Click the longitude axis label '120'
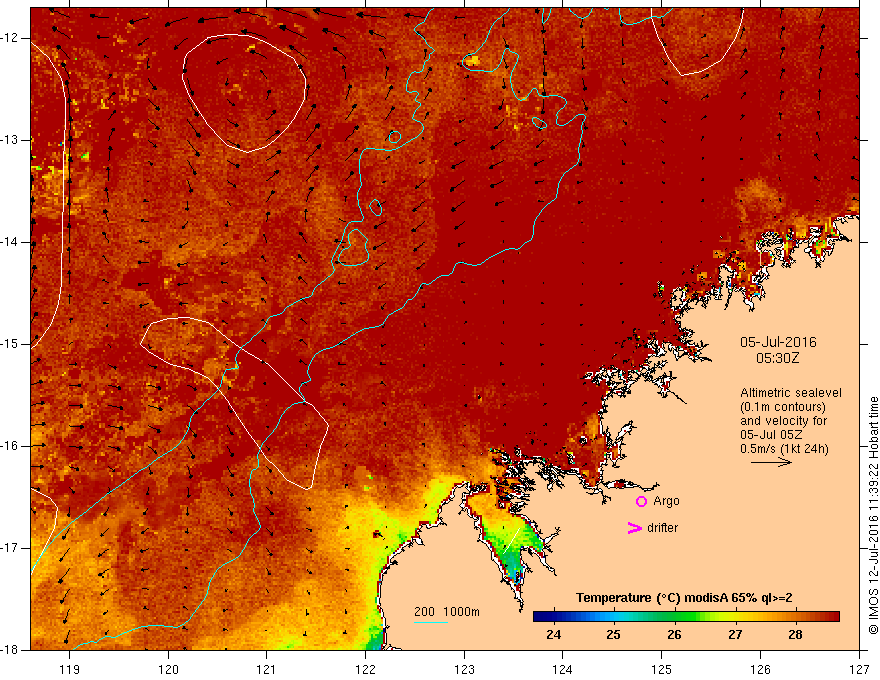This screenshot has height=680, width=880. tap(168, 669)
